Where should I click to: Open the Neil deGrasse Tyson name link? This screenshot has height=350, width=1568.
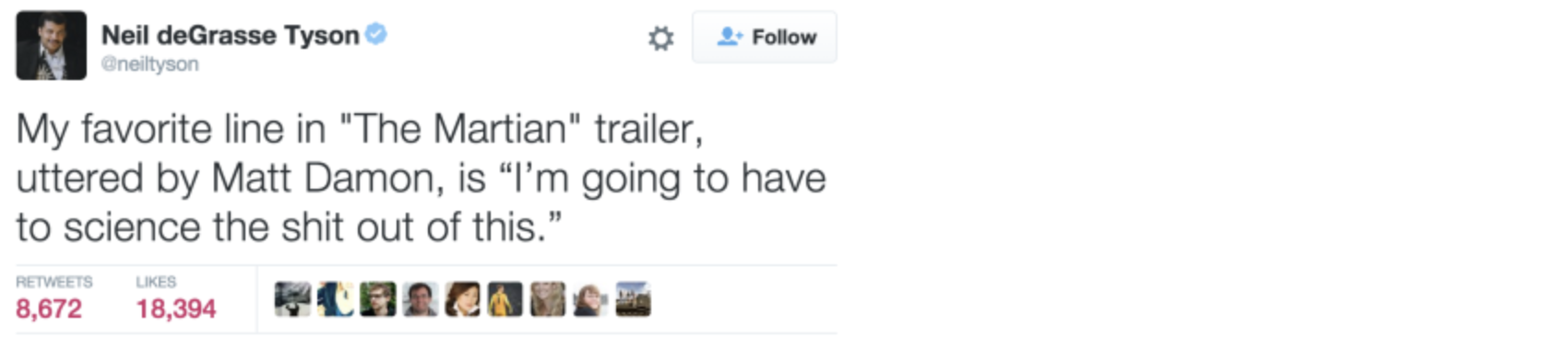coord(230,35)
